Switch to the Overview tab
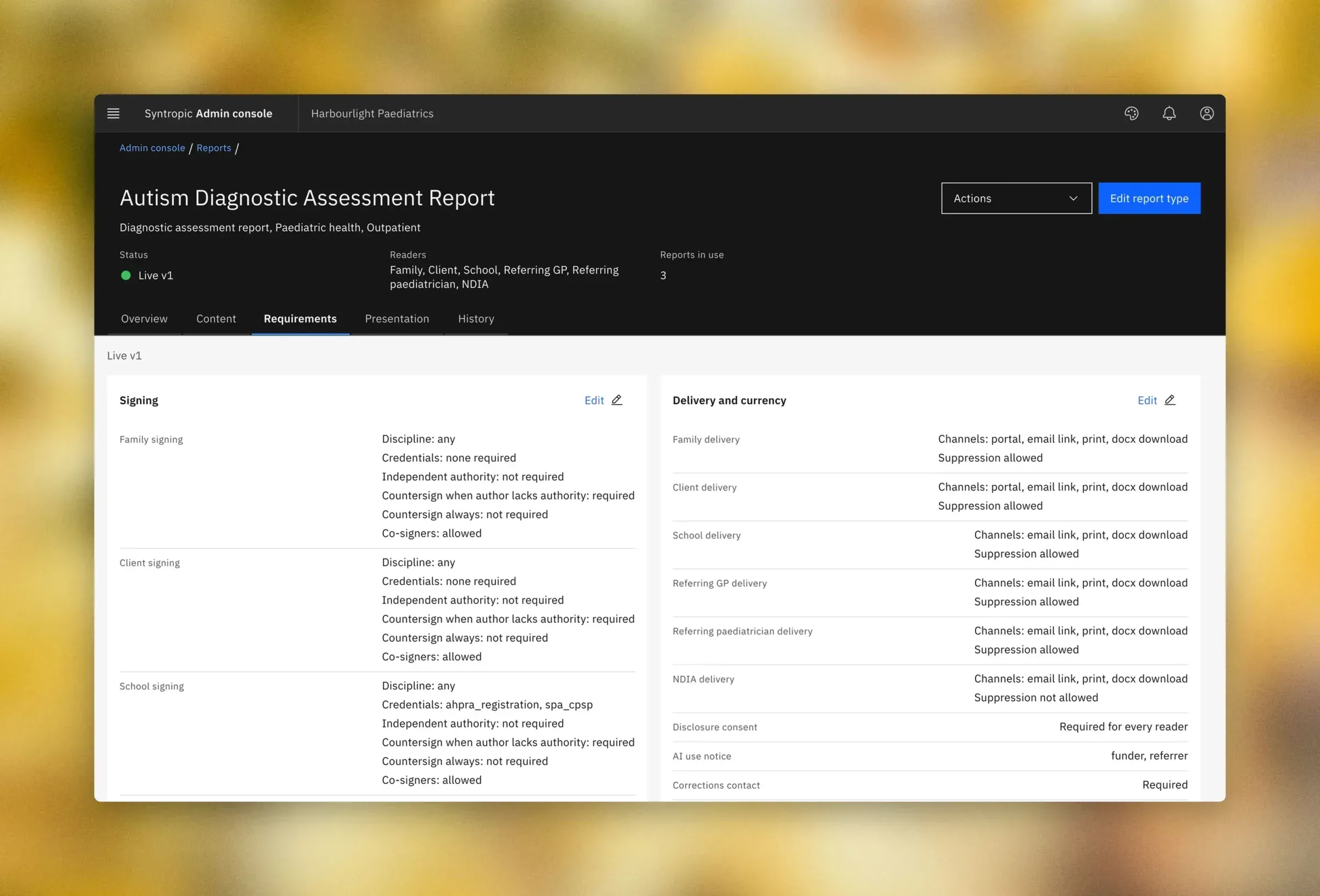The height and width of the screenshot is (896, 1320). point(144,318)
